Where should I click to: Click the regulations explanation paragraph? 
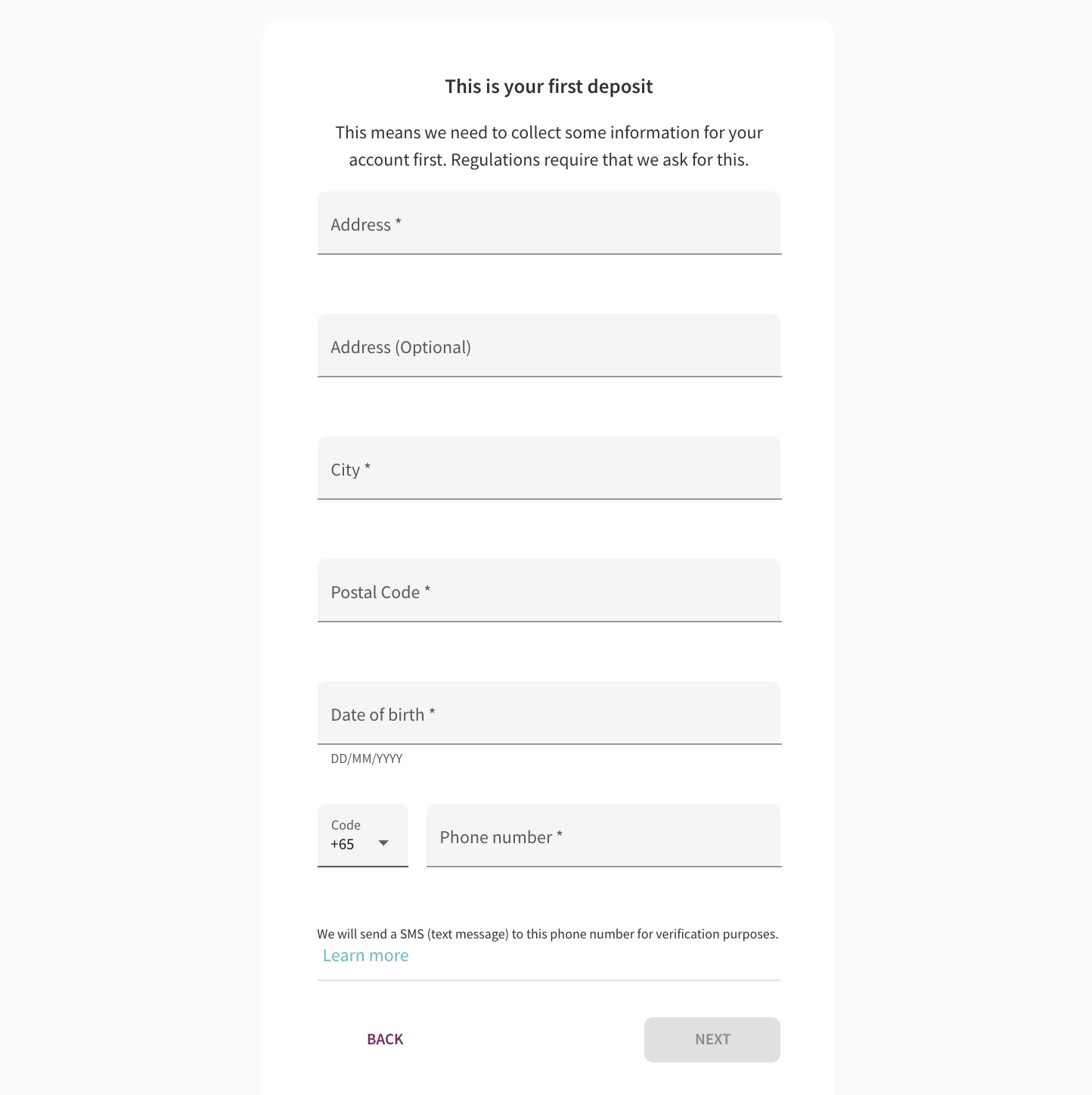[549, 146]
